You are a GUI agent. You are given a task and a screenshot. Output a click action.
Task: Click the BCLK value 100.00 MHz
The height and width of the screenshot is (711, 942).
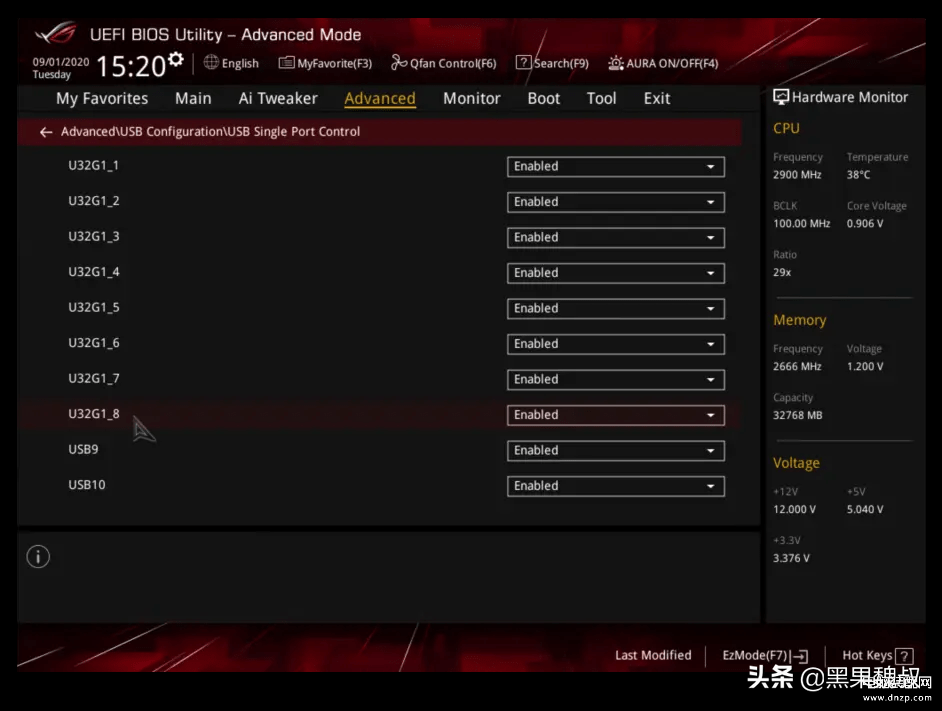point(801,224)
